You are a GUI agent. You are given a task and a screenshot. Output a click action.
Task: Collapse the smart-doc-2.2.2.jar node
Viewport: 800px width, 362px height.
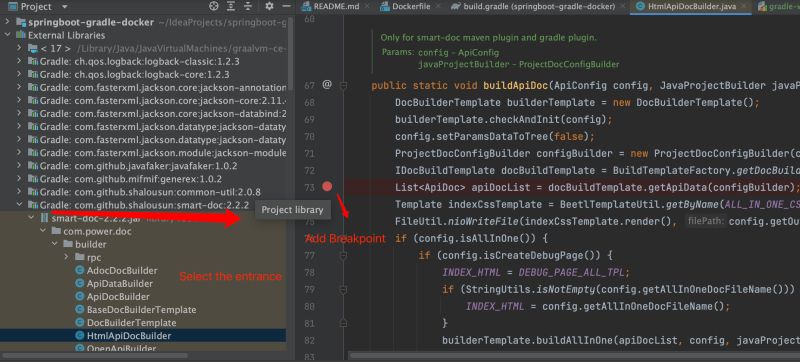coord(32,218)
